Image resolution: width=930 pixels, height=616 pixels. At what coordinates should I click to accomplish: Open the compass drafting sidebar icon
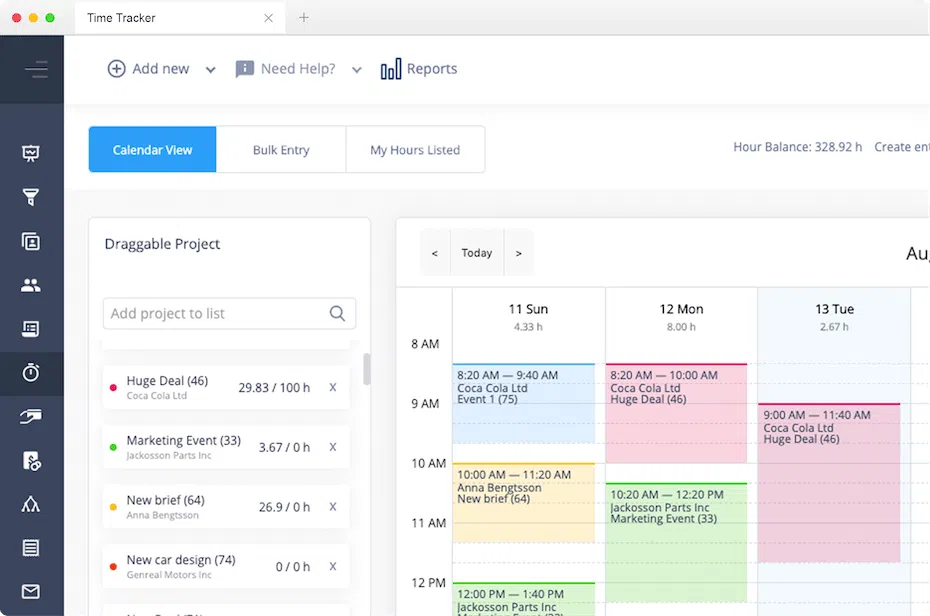pyautogui.click(x=31, y=505)
